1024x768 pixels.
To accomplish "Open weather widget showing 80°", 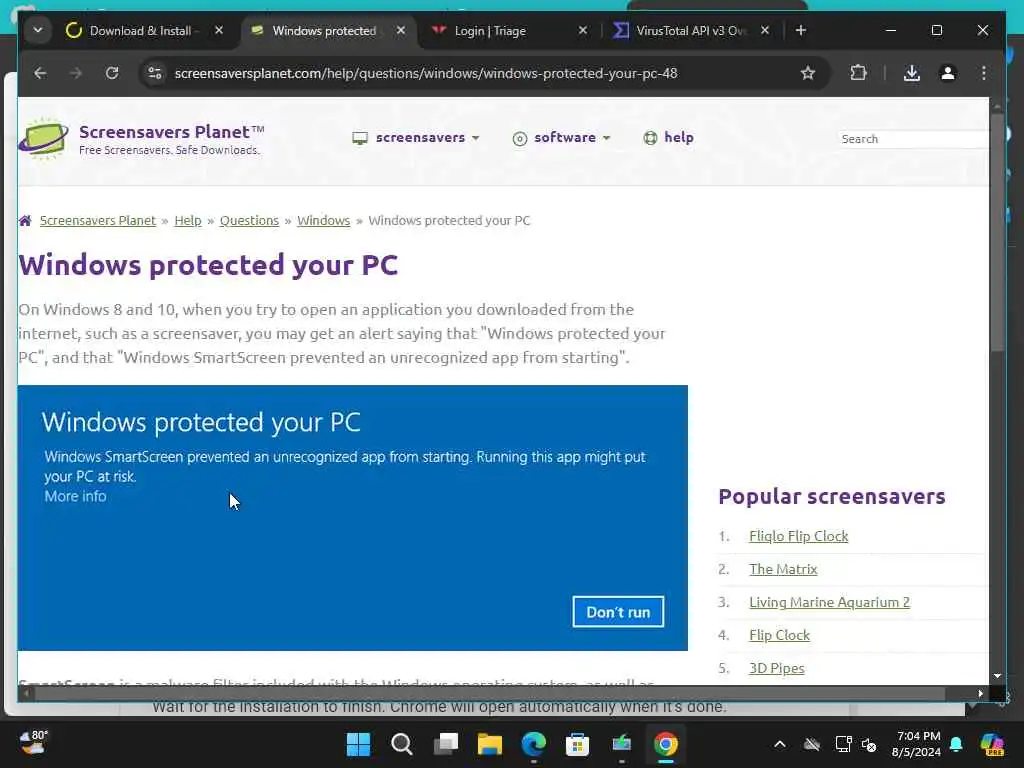I will point(34,743).
